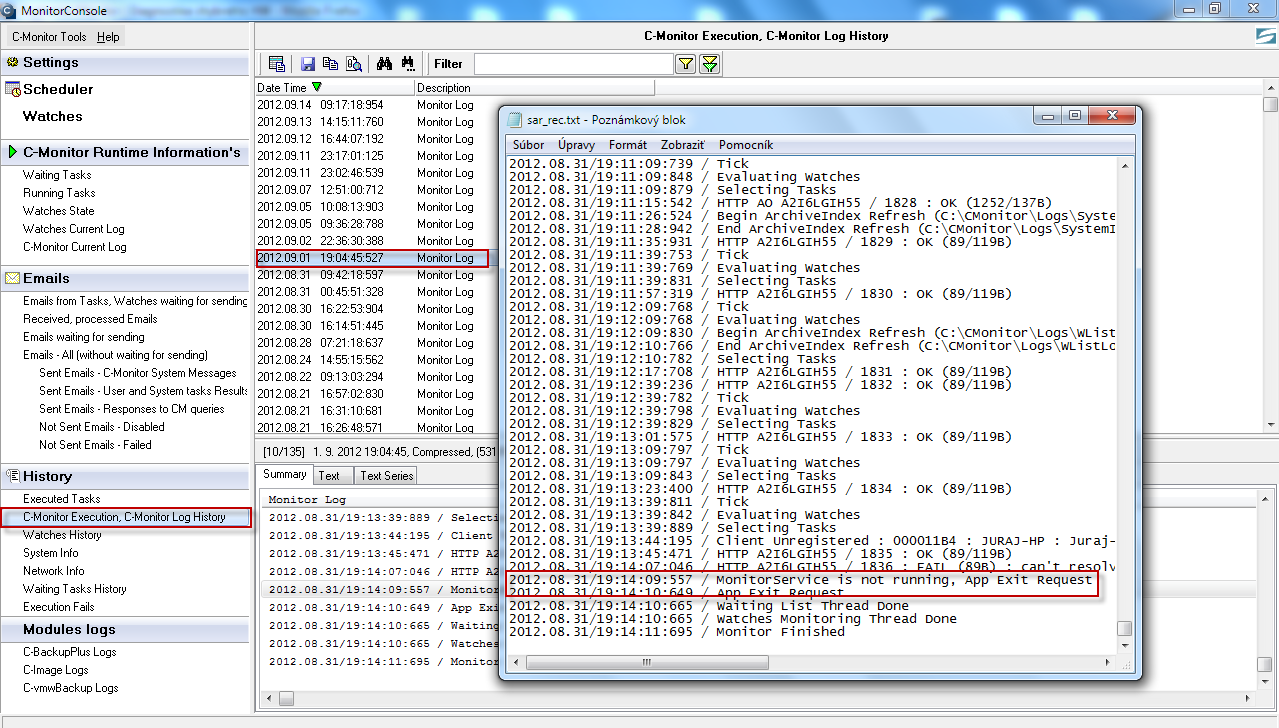The image size is (1279, 728).
Task: Open Watches History item
Action: tap(62, 535)
